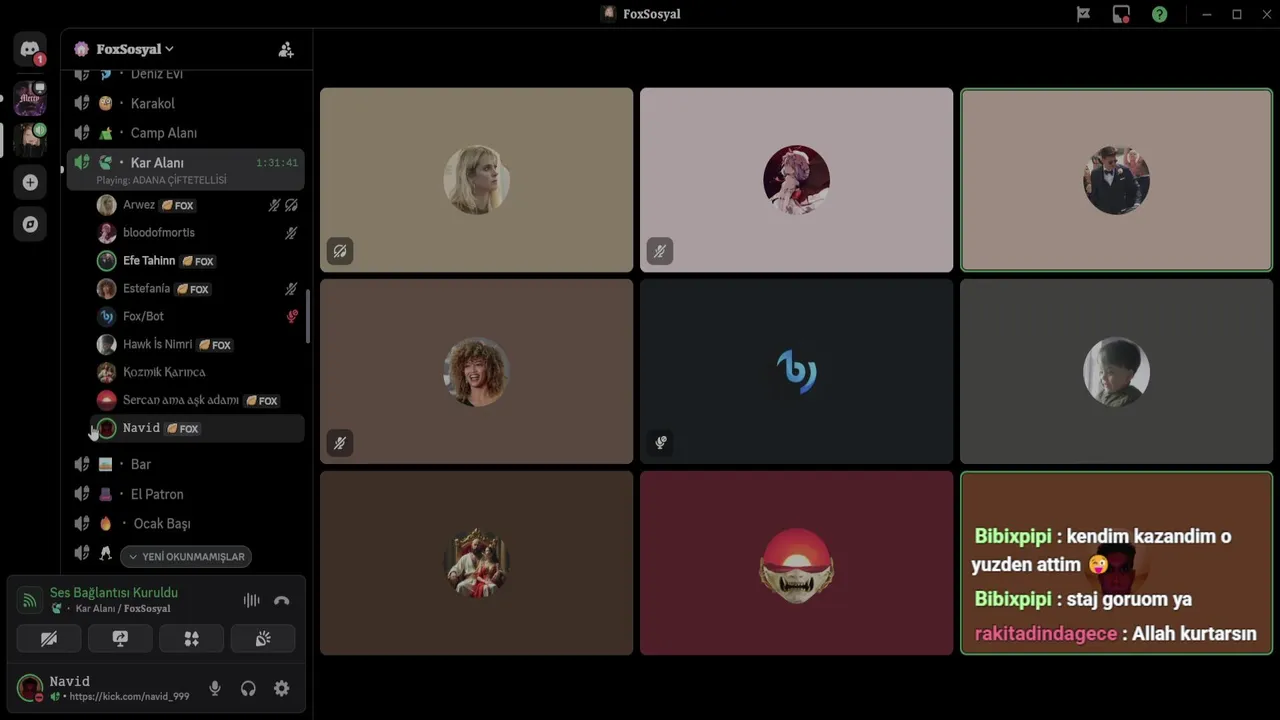The width and height of the screenshot is (1280, 720).
Task: Click the deafened icon on first tile
Action: pos(340,251)
